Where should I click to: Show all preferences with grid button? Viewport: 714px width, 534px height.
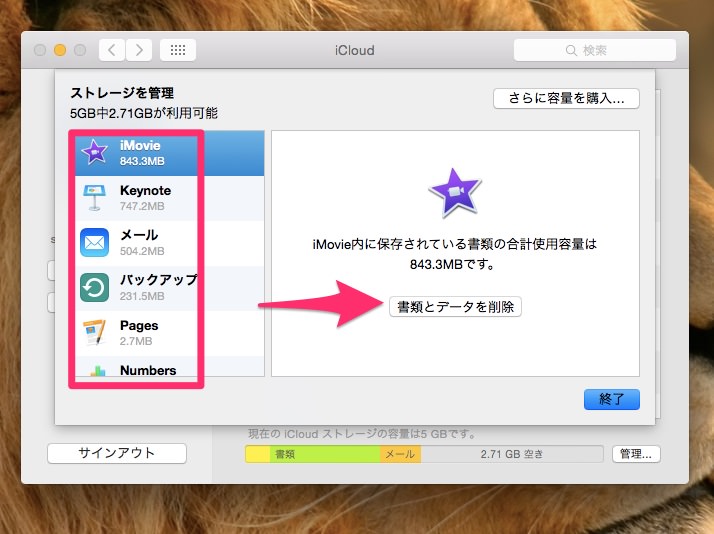coord(178,50)
